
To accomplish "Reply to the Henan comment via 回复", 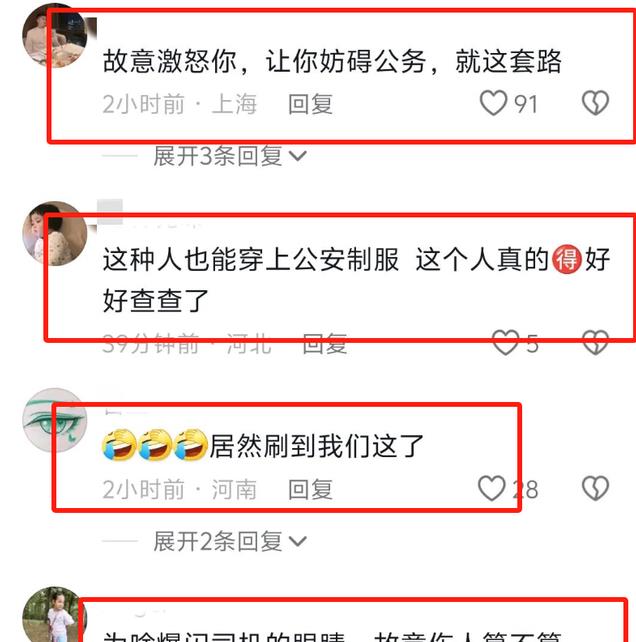I will pyautogui.click(x=310, y=490).
